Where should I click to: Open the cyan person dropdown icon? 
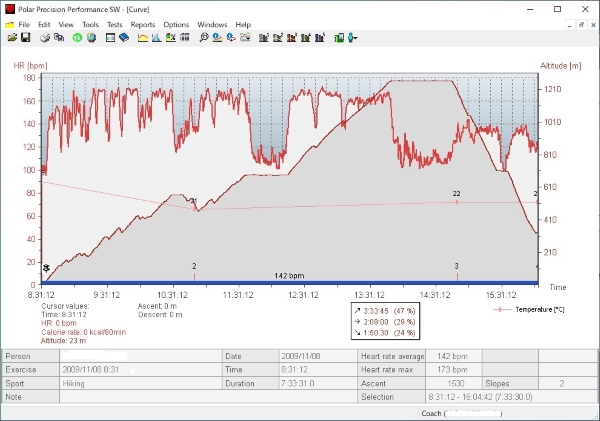pyautogui.click(x=352, y=38)
